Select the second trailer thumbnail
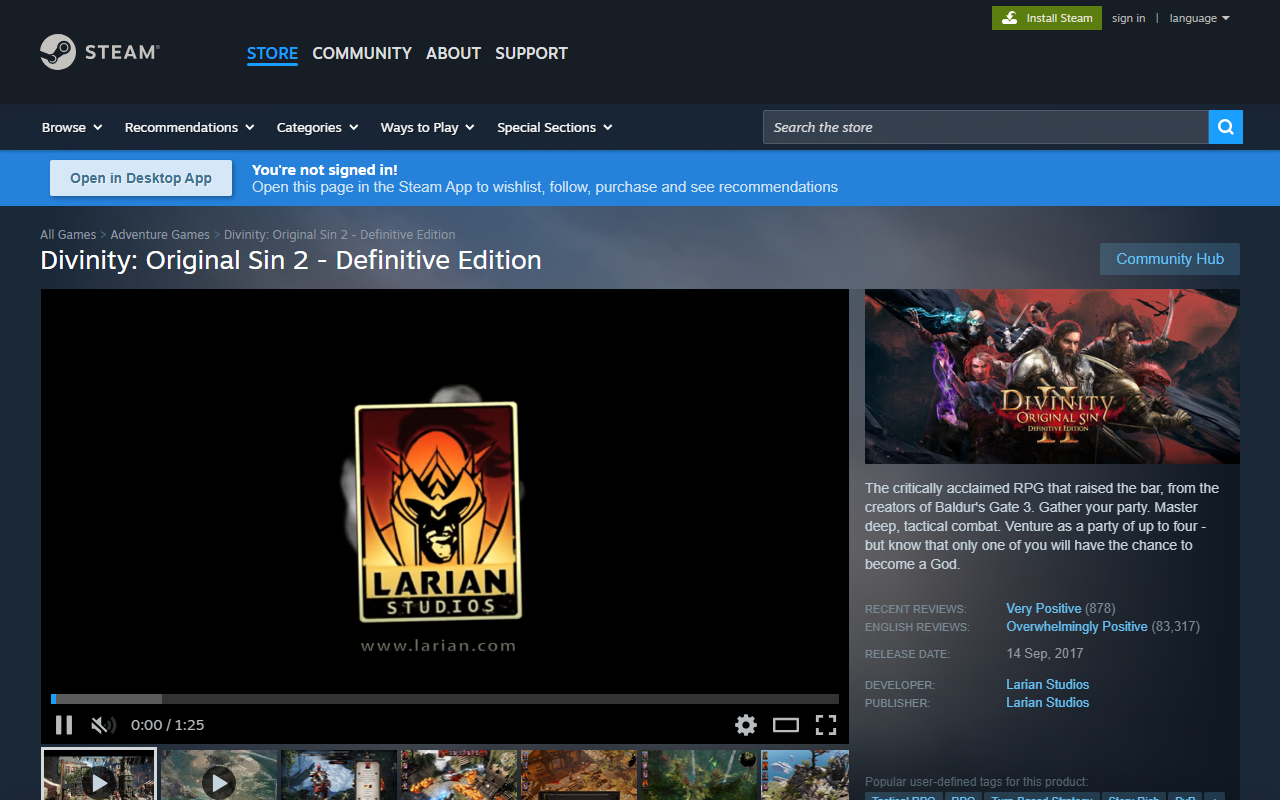The width and height of the screenshot is (1280, 800). 219,775
